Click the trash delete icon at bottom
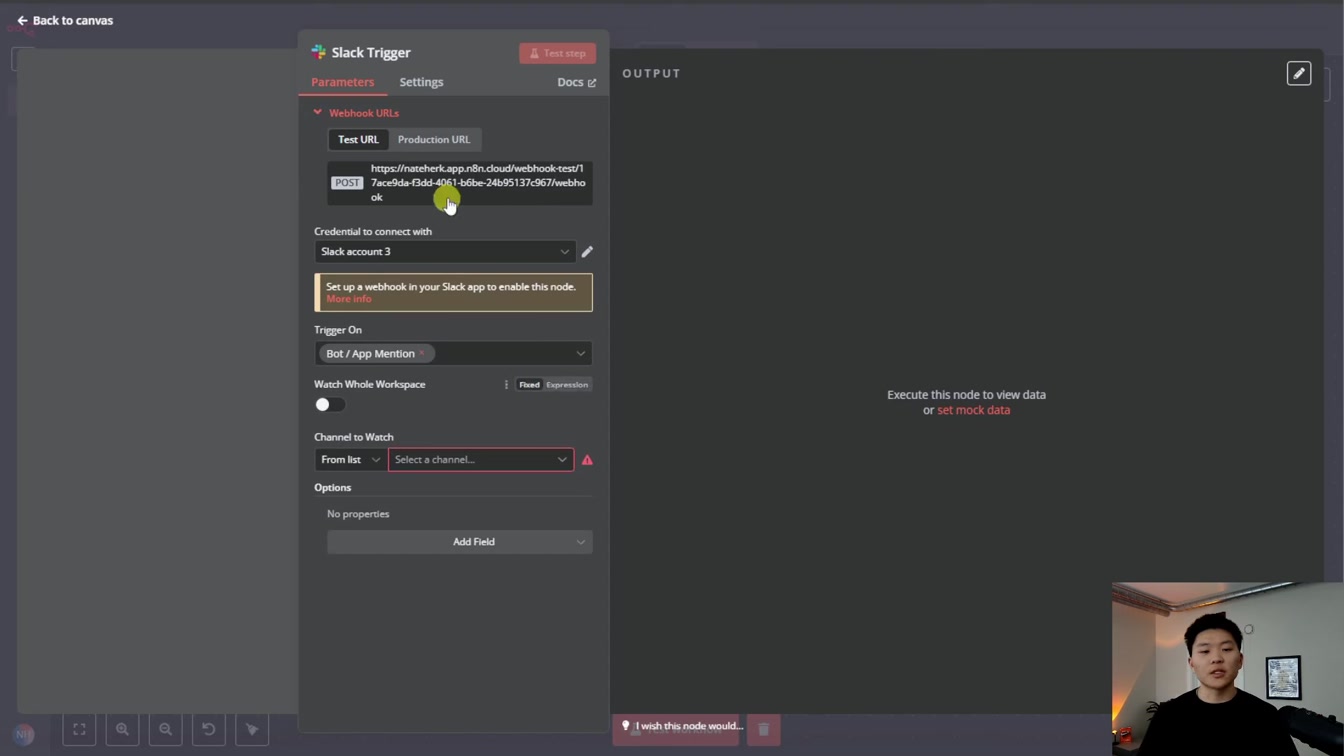1344x756 pixels. point(763,729)
